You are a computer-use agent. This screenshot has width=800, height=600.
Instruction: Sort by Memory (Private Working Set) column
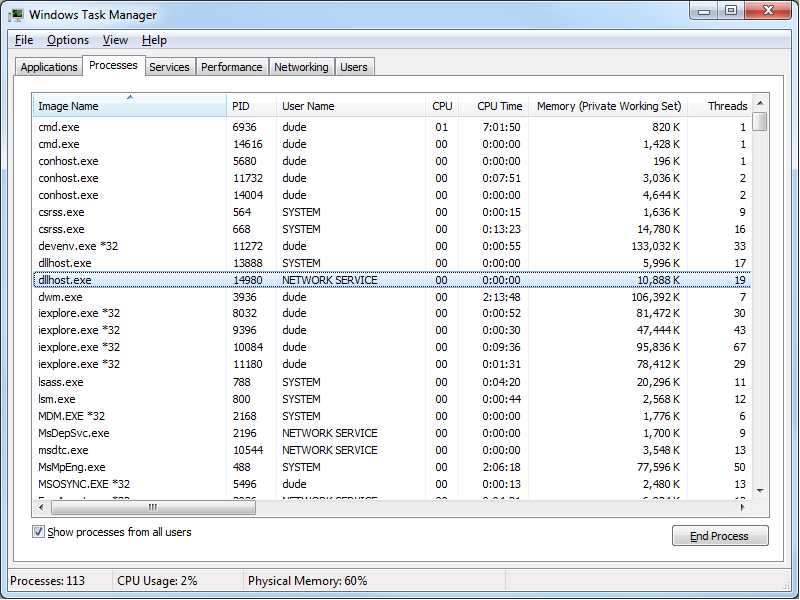click(608, 106)
